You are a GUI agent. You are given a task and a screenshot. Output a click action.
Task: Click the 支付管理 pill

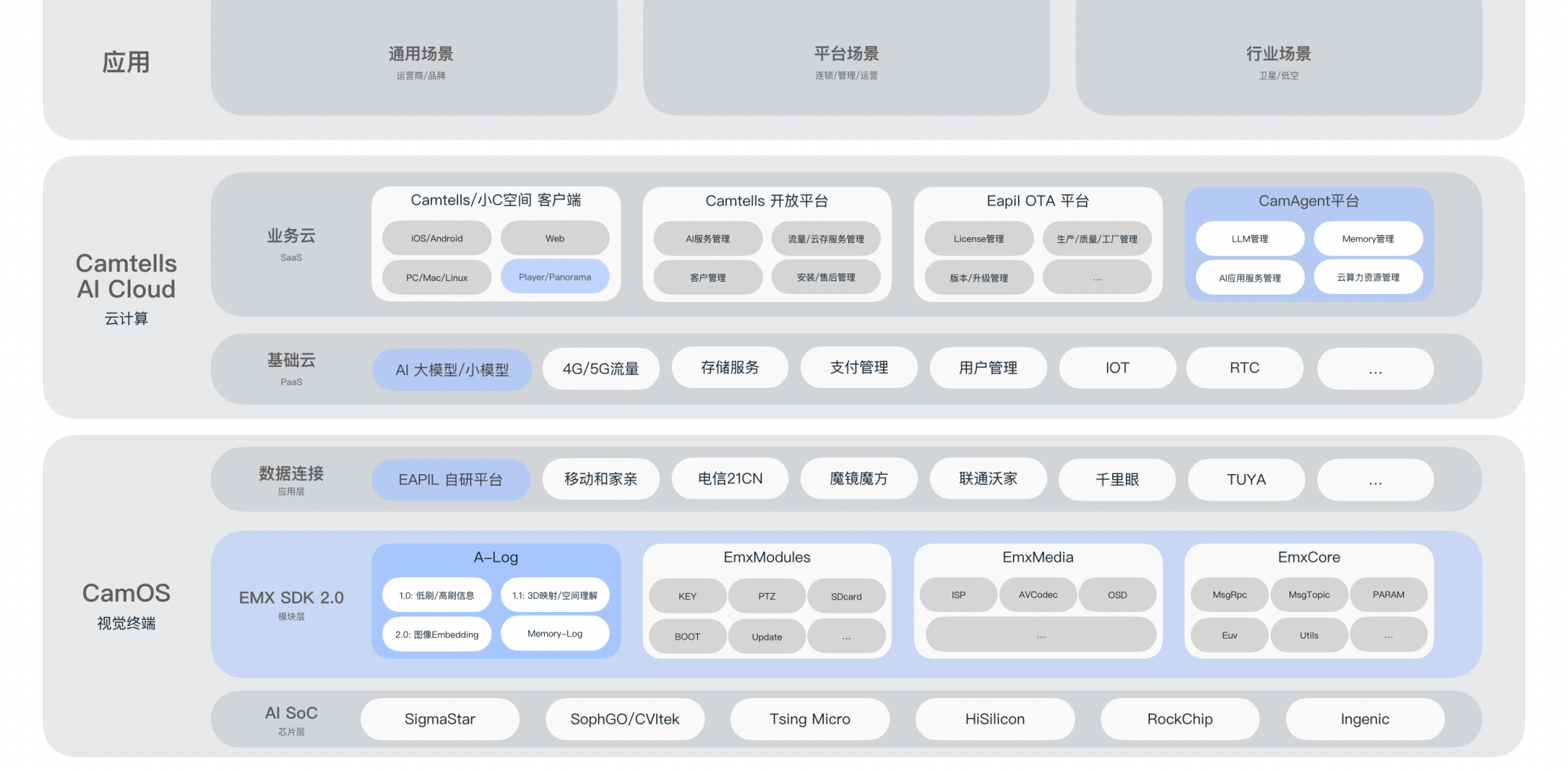point(859,368)
